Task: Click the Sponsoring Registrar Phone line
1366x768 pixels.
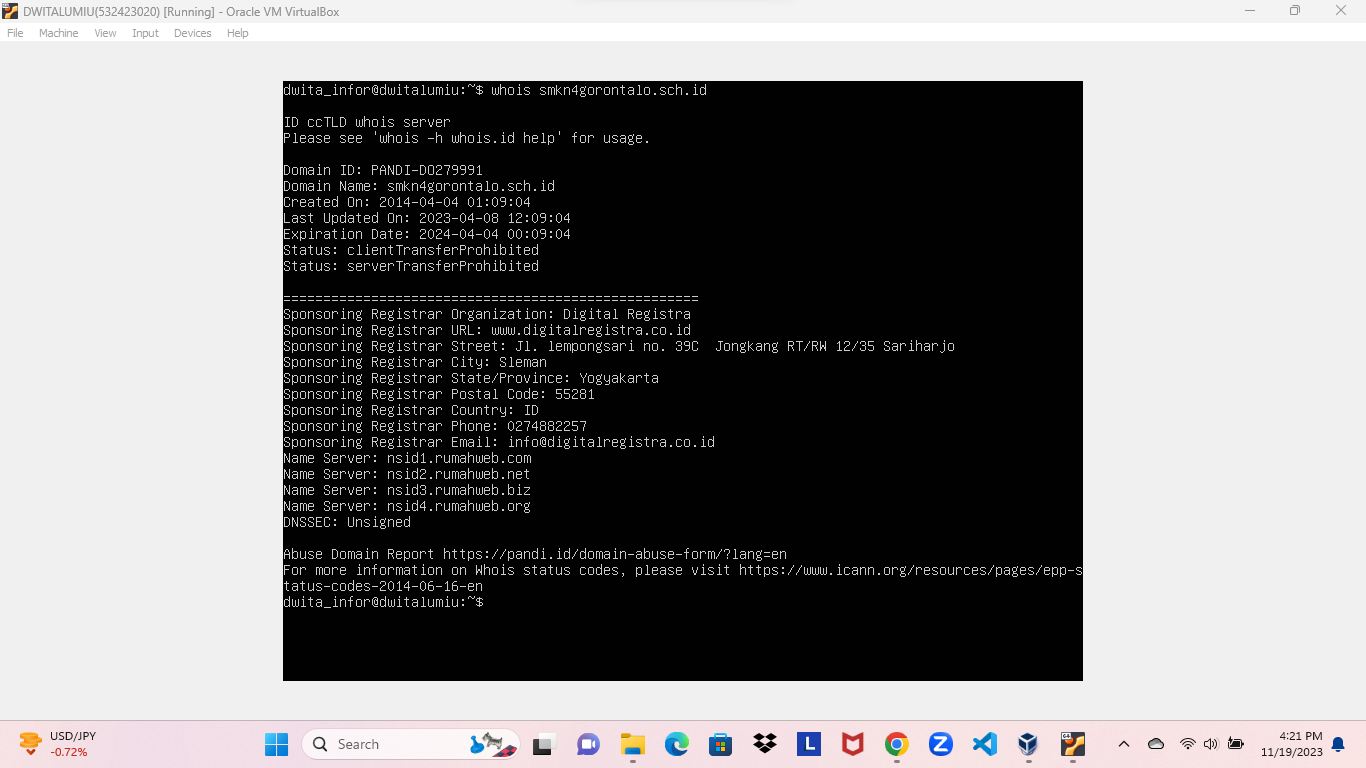Action: pyautogui.click(x=435, y=426)
